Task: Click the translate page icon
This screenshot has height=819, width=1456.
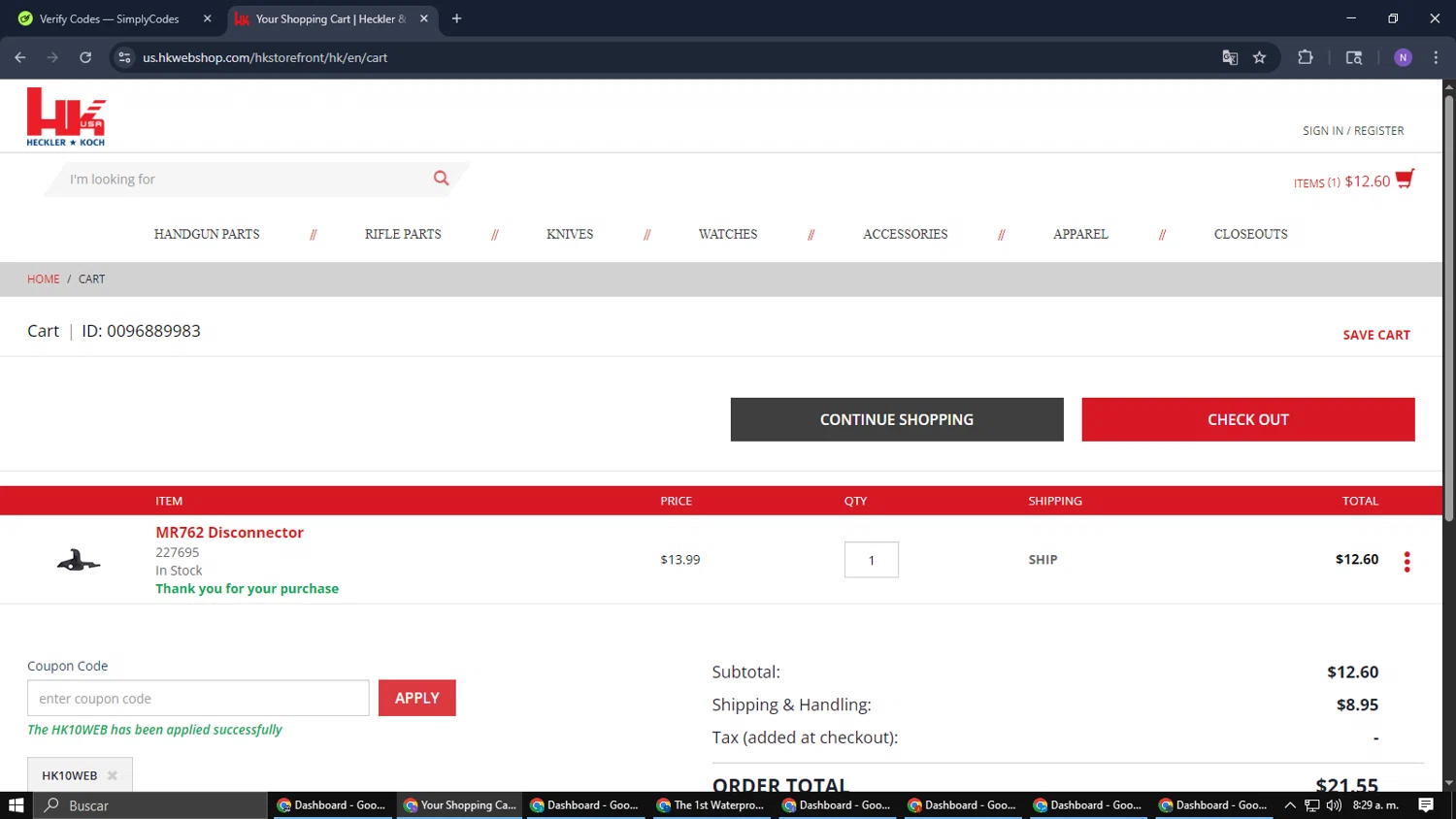Action: click(x=1230, y=57)
